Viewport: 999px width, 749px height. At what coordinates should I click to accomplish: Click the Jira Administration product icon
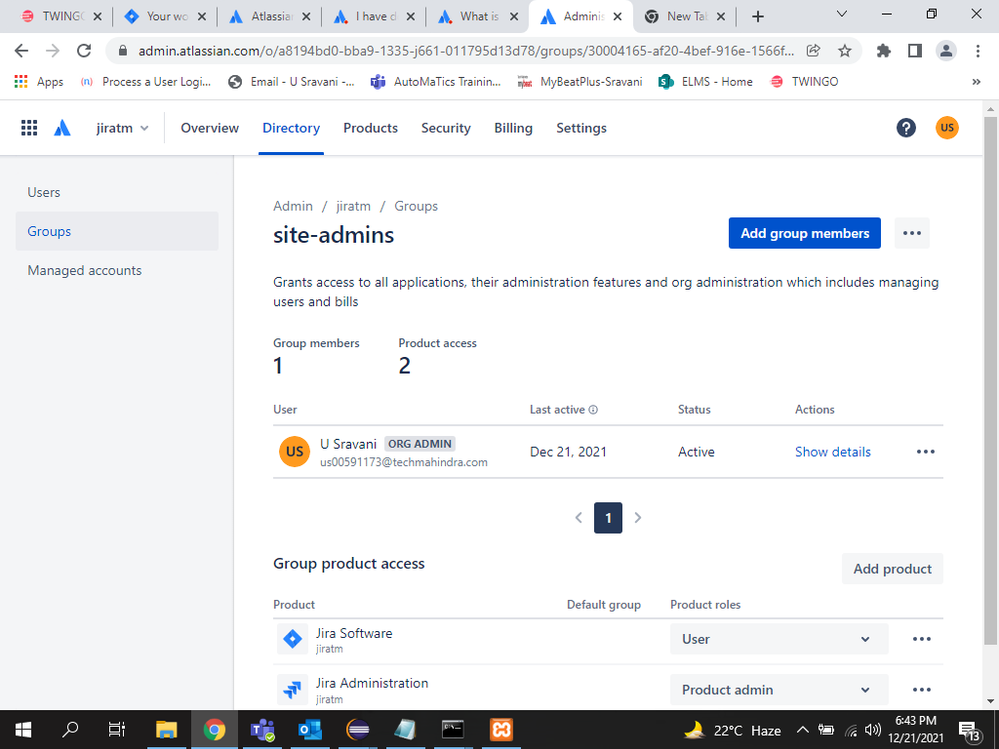pos(292,690)
